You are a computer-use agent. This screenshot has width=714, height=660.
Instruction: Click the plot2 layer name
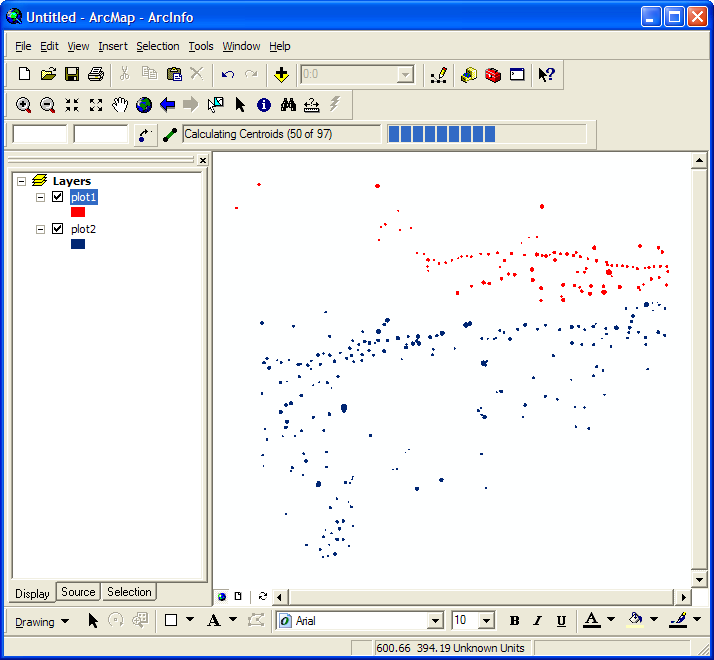click(x=84, y=229)
